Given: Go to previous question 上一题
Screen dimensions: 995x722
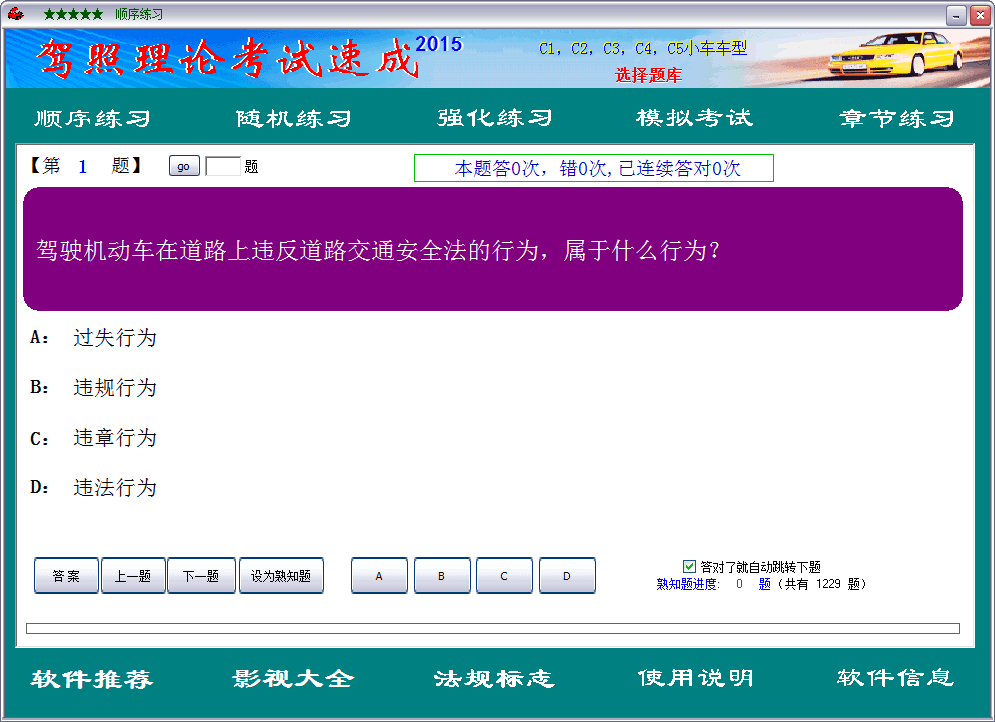Looking at the screenshot, I should (132, 576).
